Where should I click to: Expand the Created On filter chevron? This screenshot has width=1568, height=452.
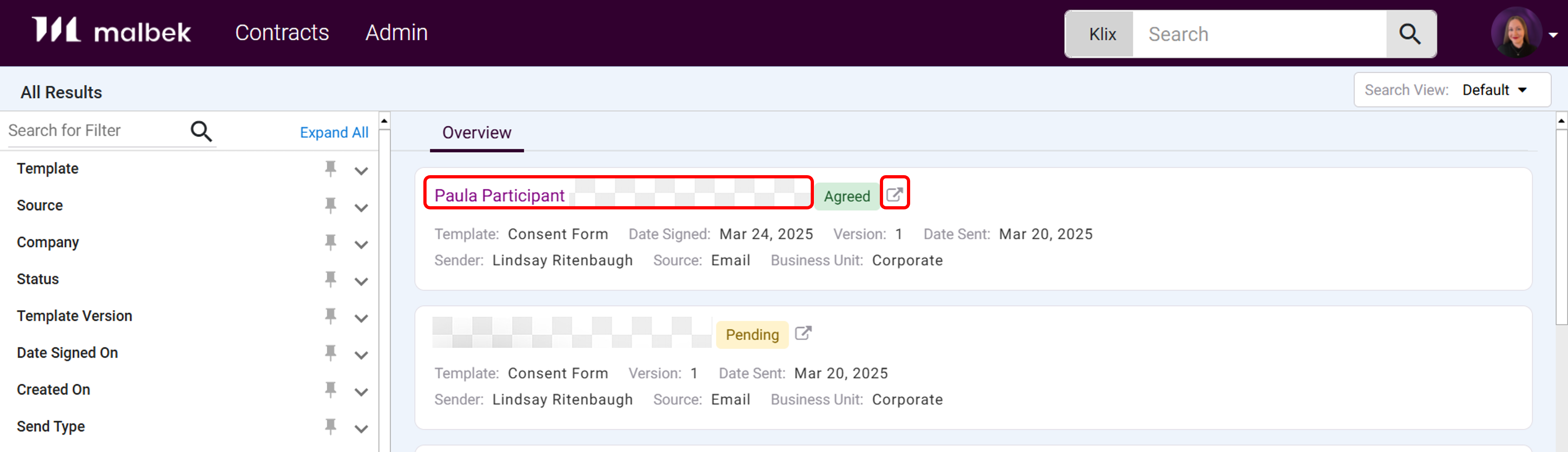point(361,392)
